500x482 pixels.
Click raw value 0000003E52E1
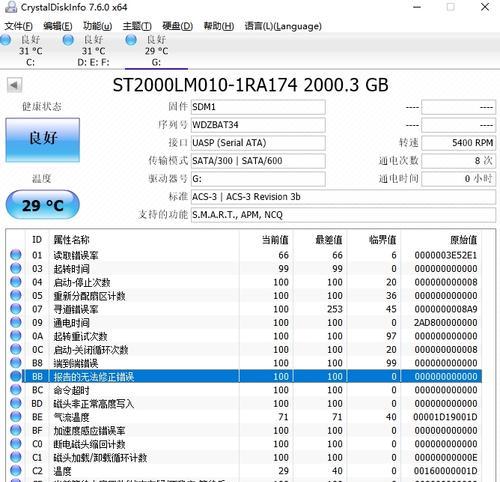(x=446, y=255)
